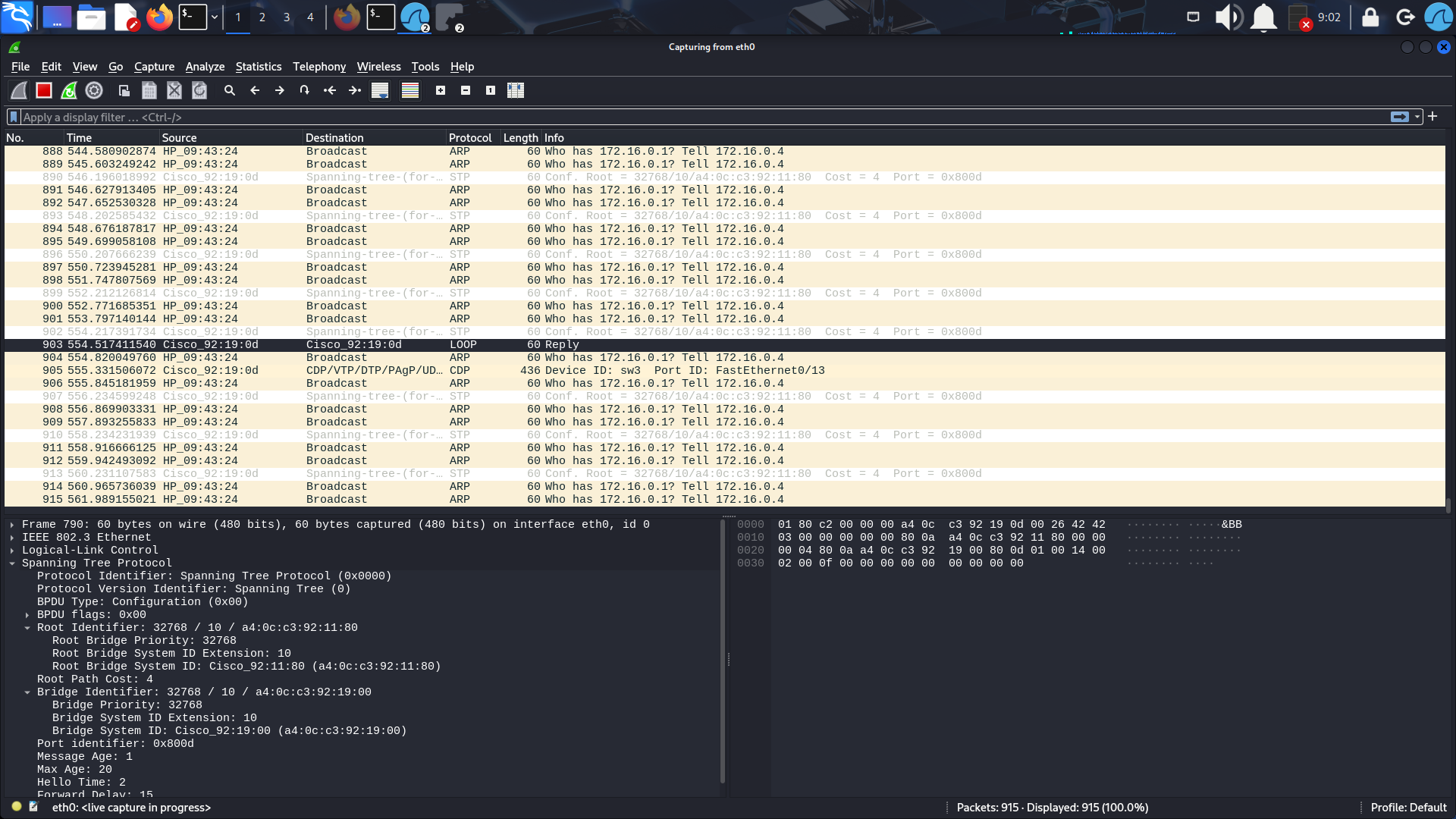Expand the IEEE 802.3 Ethernet node
This screenshot has width=1456, height=819.
12,538
